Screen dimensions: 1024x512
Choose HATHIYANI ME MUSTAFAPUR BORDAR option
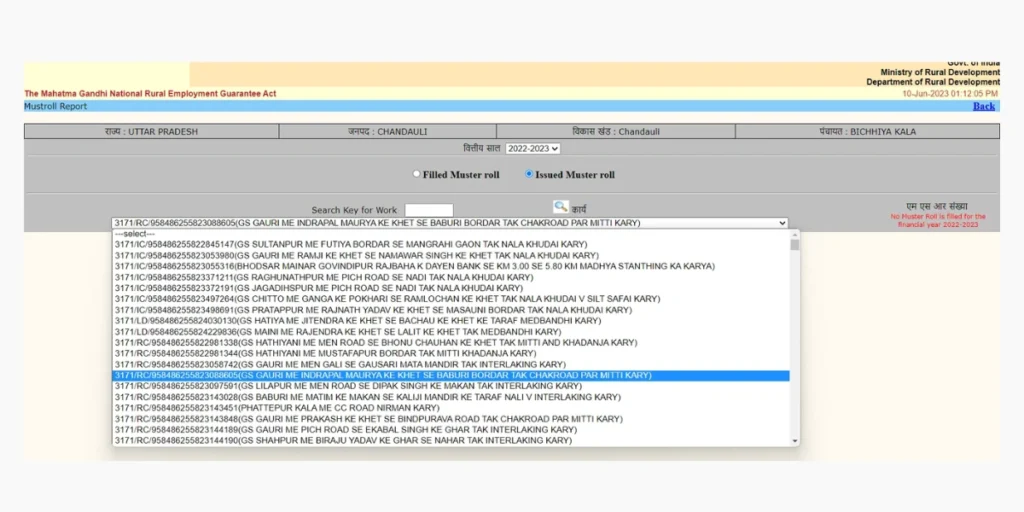[451, 353]
